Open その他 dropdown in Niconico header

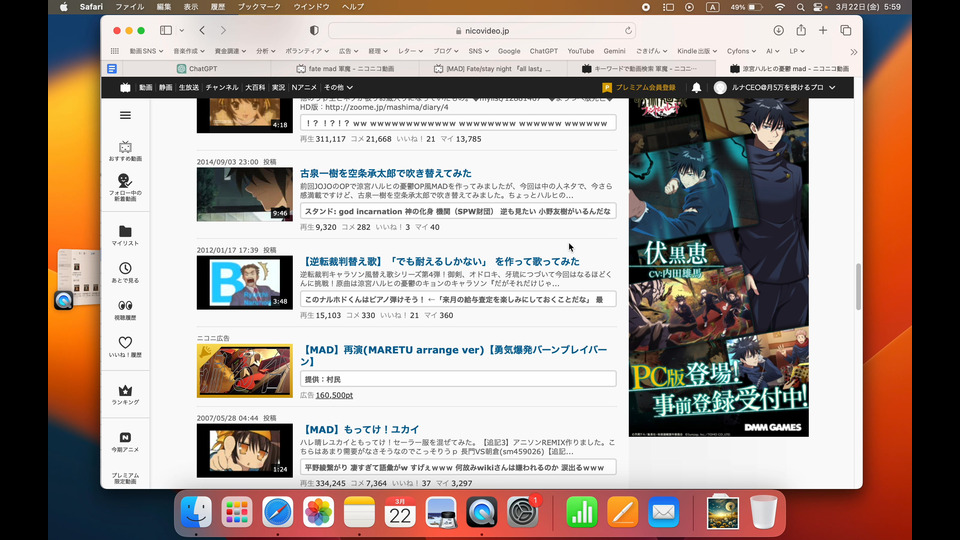339,88
